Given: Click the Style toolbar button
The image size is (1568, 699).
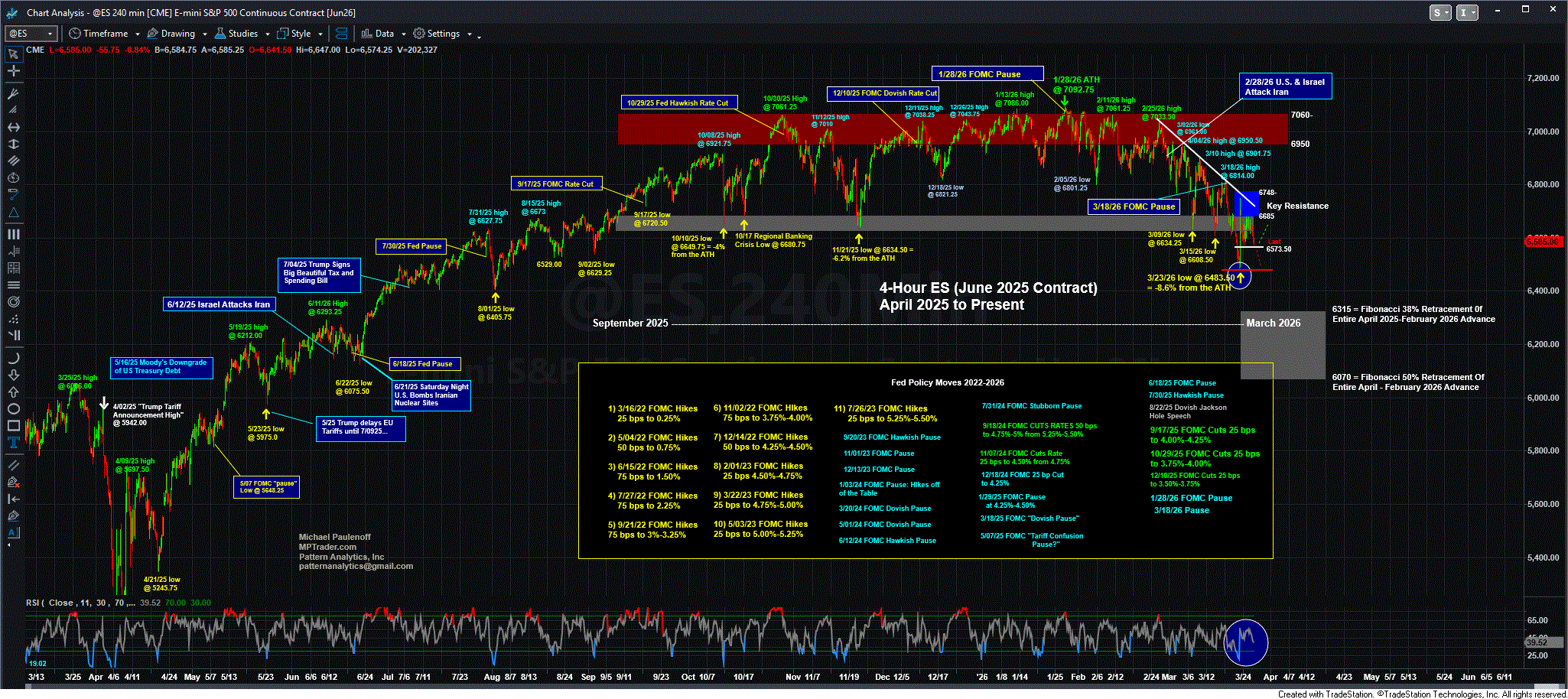Looking at the screenshot, I should [294, 34].
